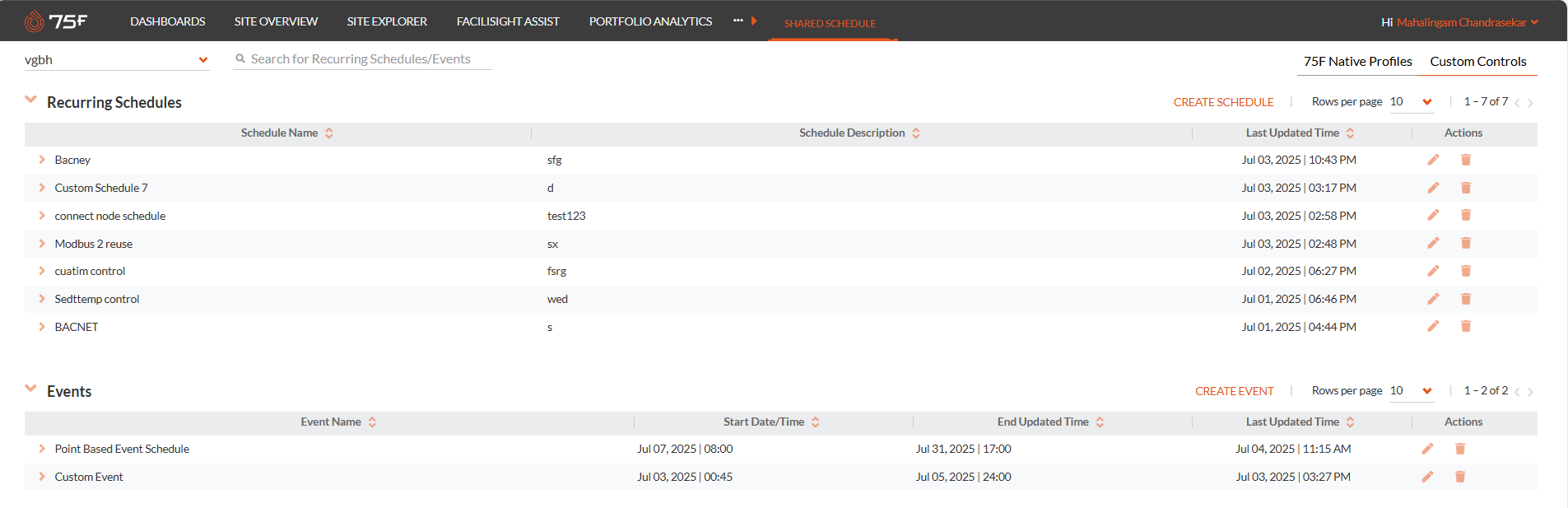
Task: Select the Shared Schedule tab
Action: (830, 23)
